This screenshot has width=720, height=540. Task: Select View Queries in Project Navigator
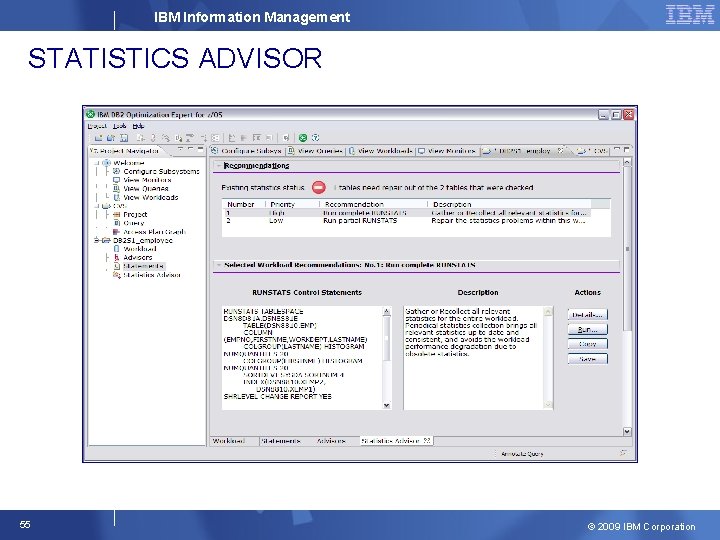tap(141, 188)
